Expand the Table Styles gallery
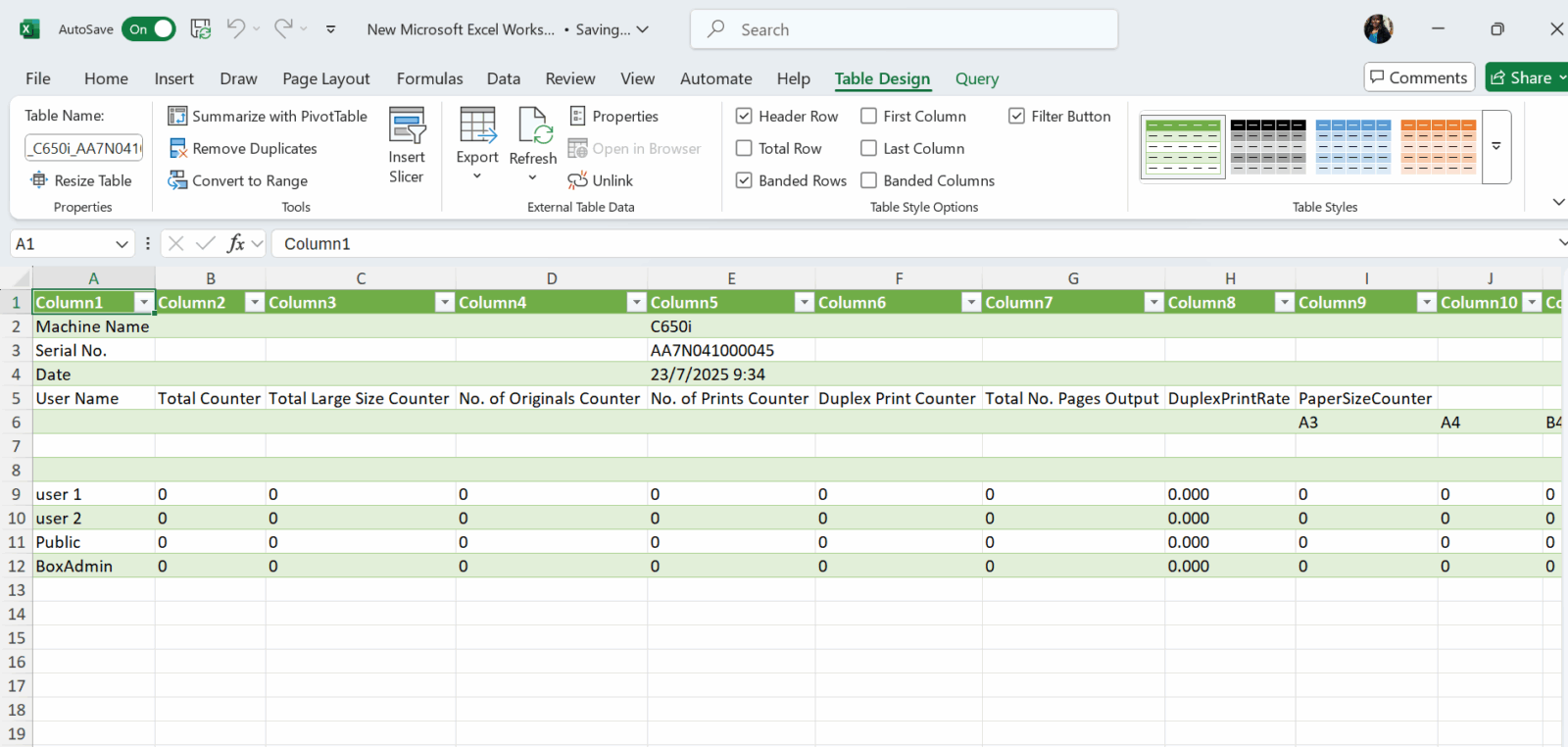 tap(1496, 146)
